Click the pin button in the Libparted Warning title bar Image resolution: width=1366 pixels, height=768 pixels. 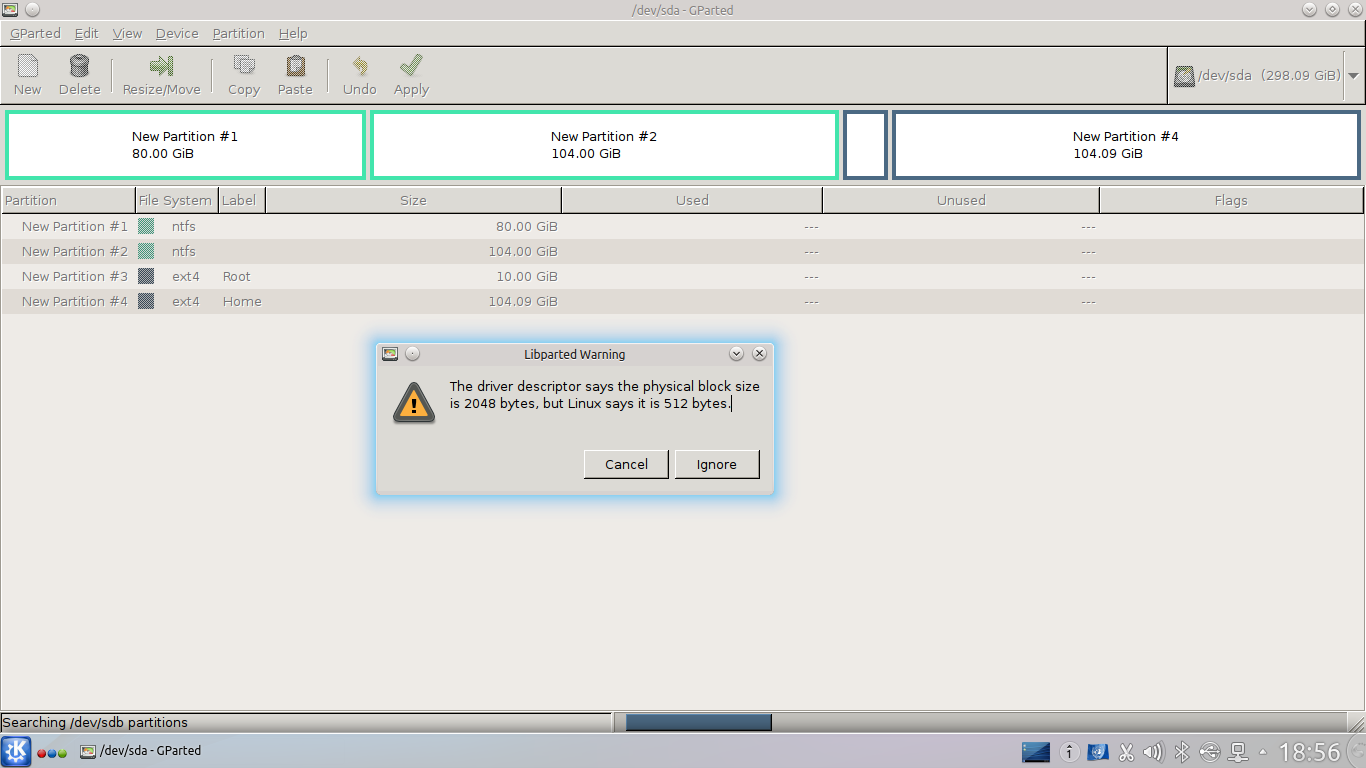[x=413, y=354]
